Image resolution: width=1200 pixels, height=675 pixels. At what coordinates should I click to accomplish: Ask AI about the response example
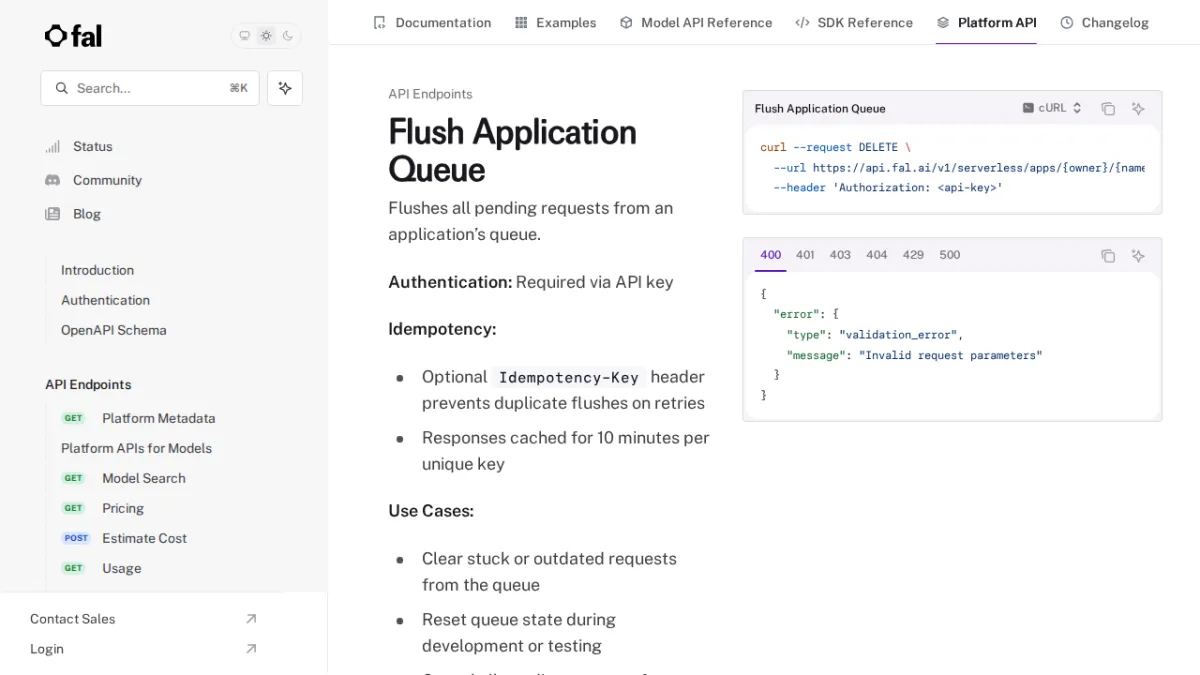tap(1138, 256)
